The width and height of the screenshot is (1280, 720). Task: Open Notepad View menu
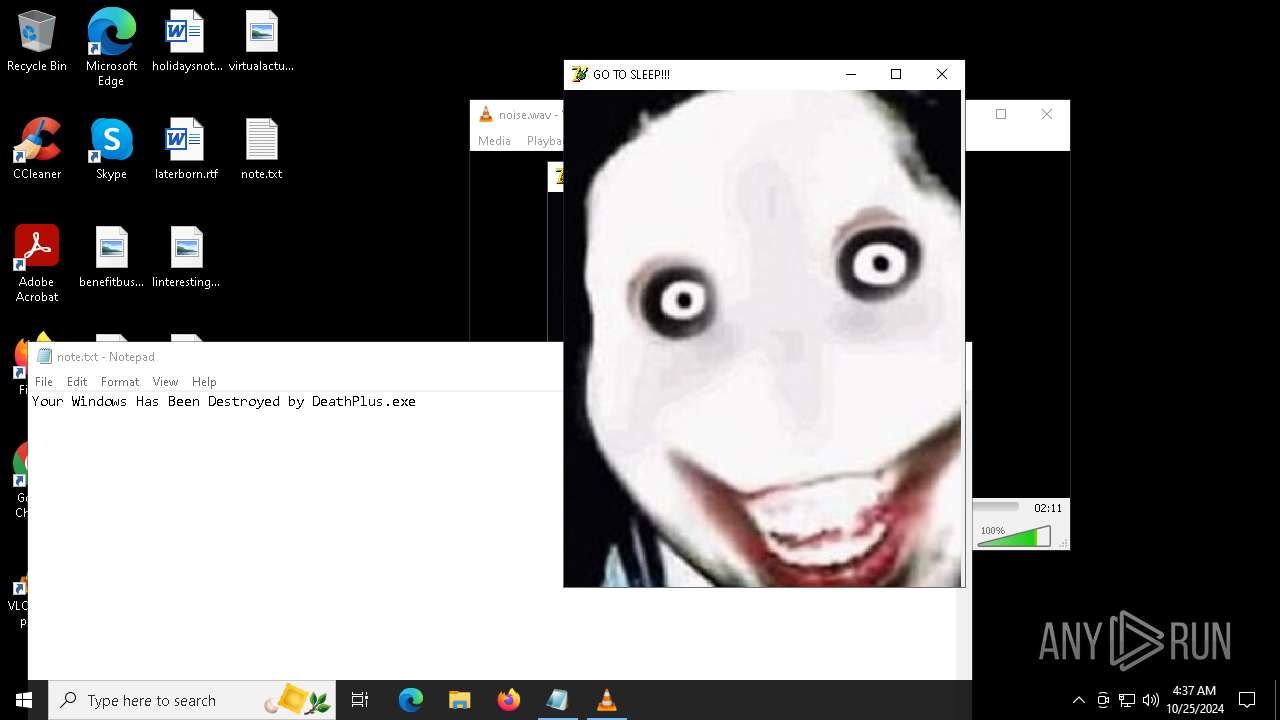point(165,382)
